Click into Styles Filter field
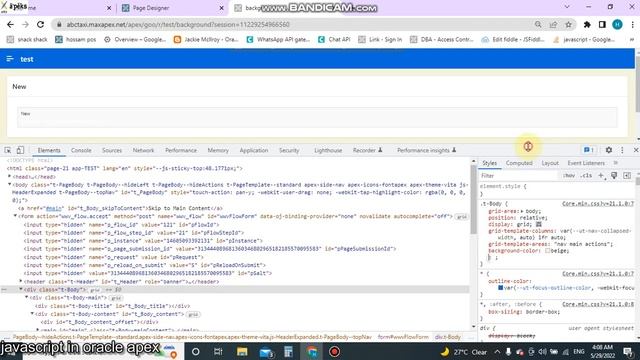 point(518,176)
